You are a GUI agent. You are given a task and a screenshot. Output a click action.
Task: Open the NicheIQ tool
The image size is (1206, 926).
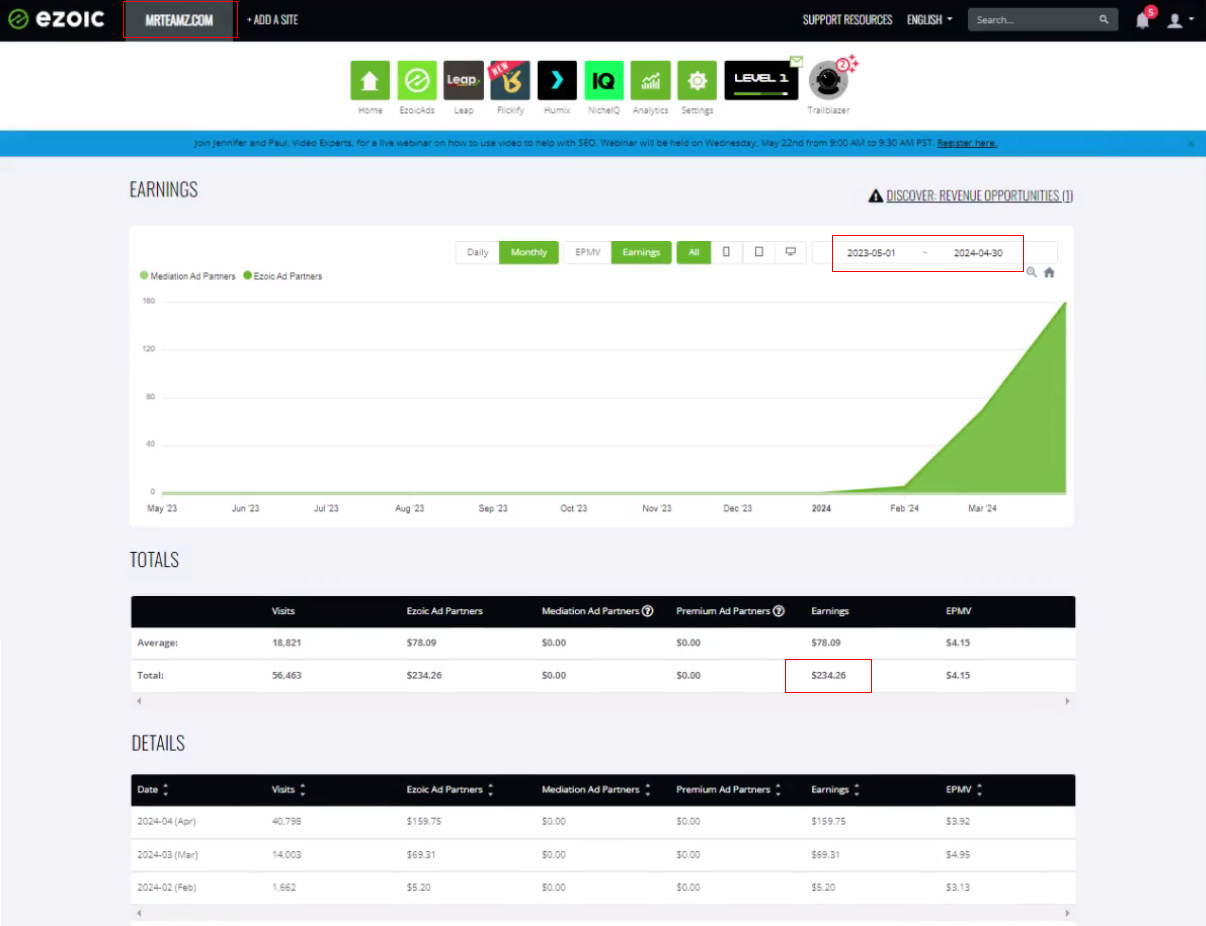point(604,80)
